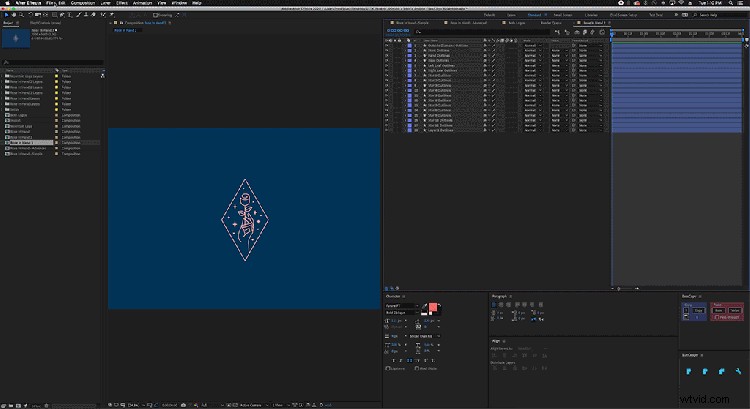Open the Apple menu
This screenshot has width=750, height=409.
[7, 3]
